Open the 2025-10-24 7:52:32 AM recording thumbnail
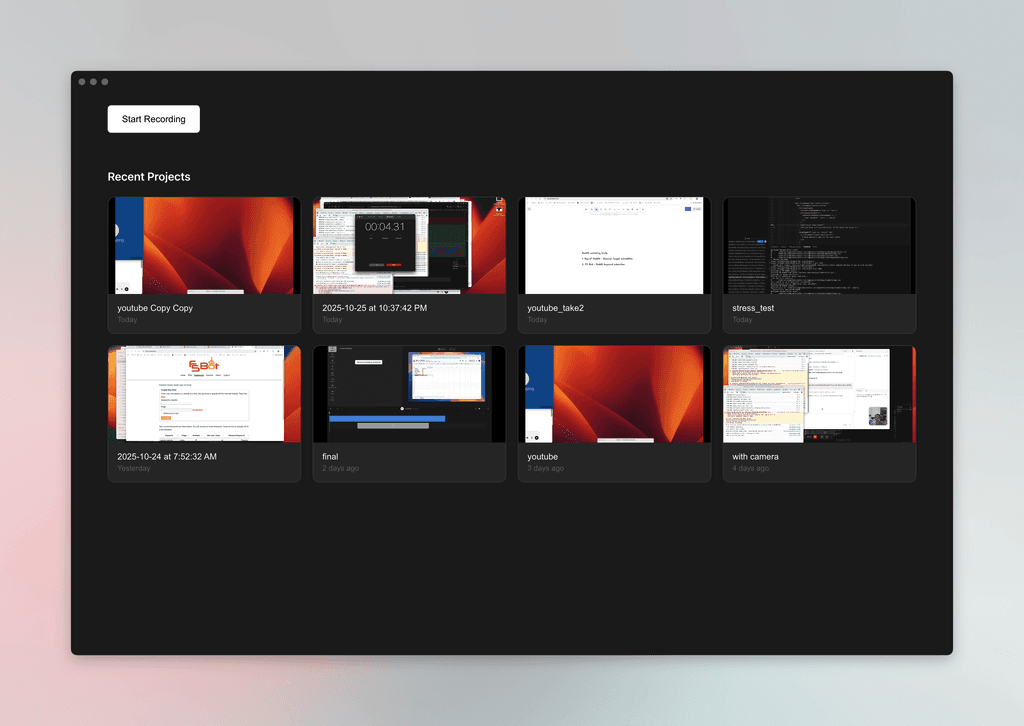 pos(204,394)
